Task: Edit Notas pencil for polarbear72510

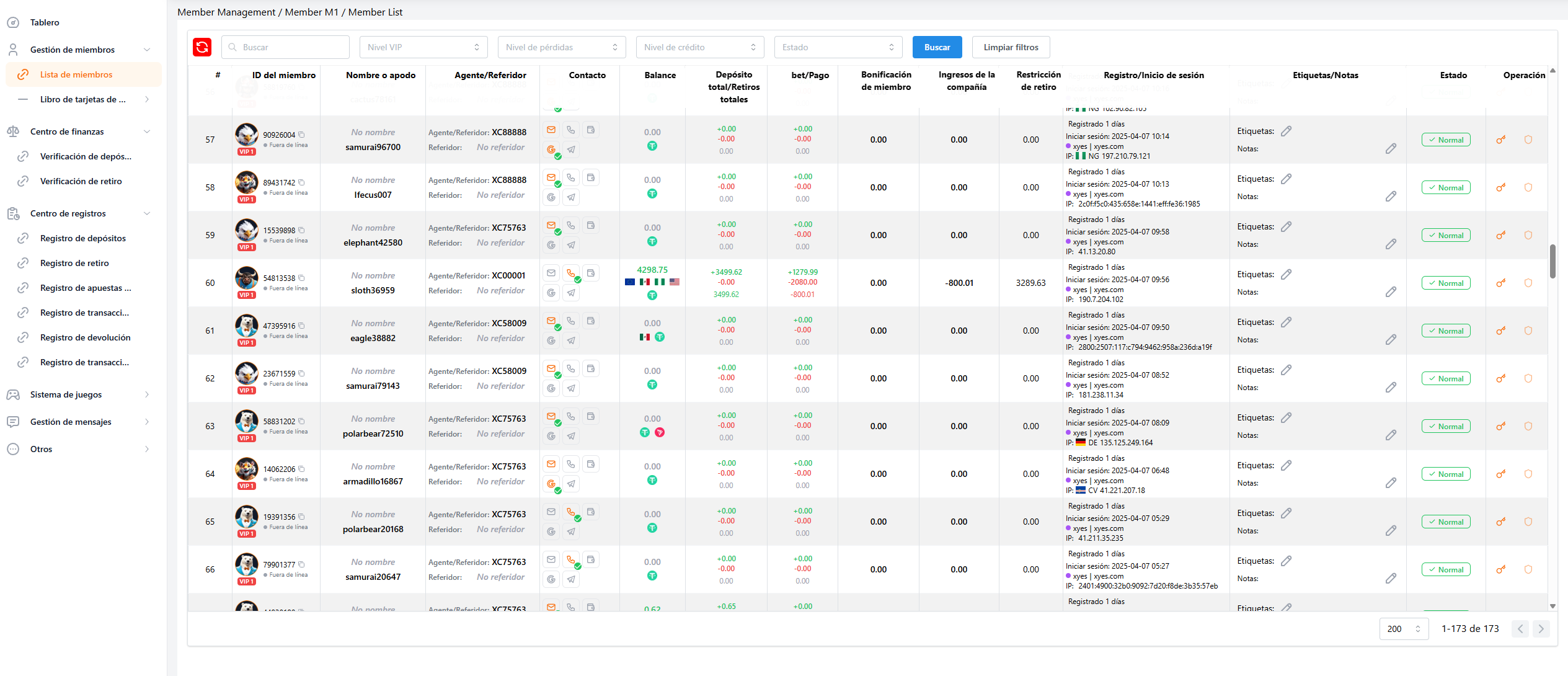Action: (x=1391, y=435)
